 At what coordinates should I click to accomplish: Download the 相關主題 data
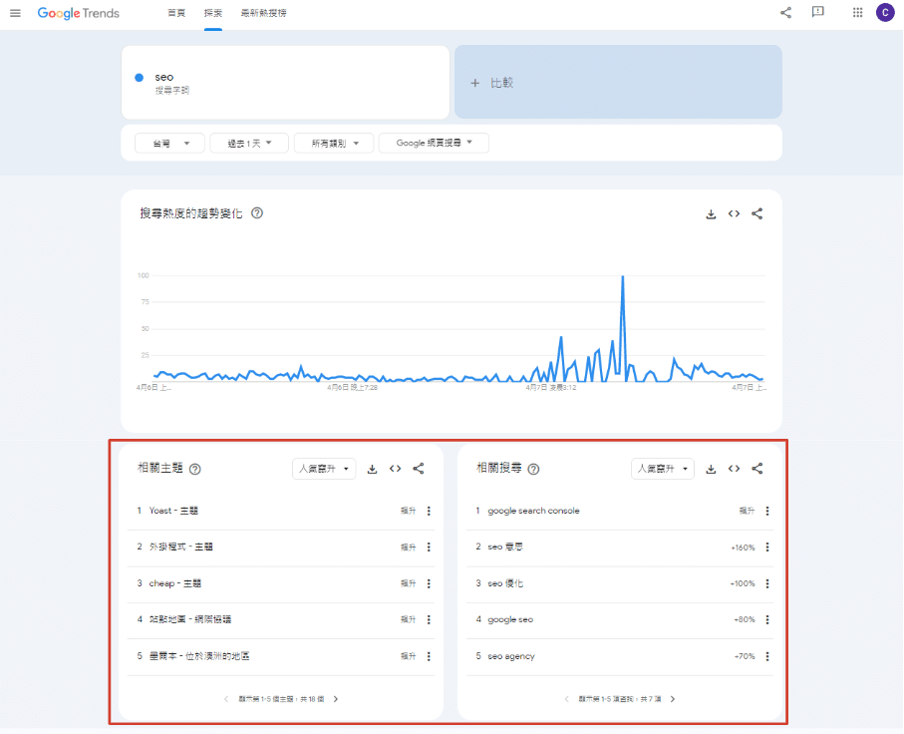coord(372,469)
